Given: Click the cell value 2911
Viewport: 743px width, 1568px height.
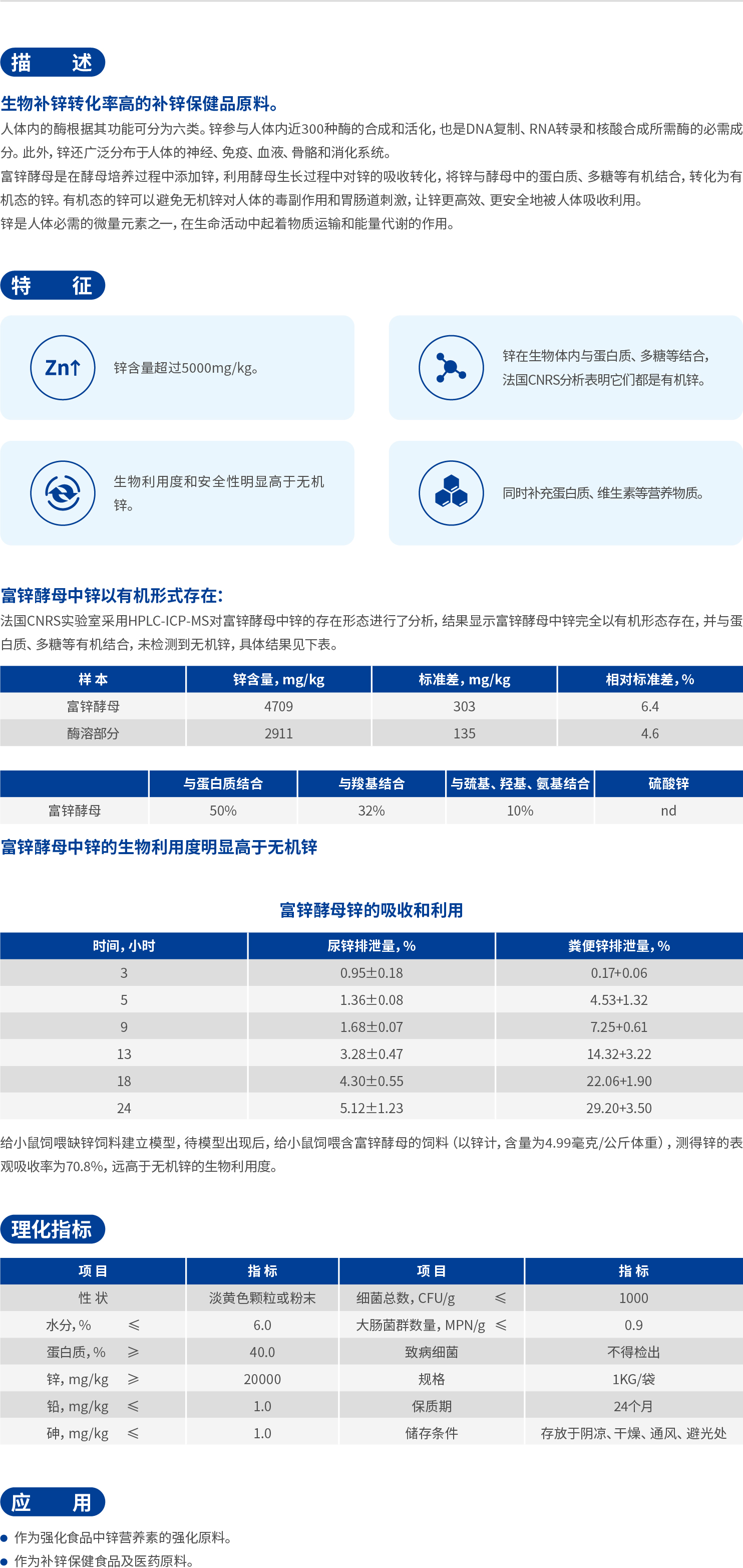Looking at the screenshot, I should [279, 733].
